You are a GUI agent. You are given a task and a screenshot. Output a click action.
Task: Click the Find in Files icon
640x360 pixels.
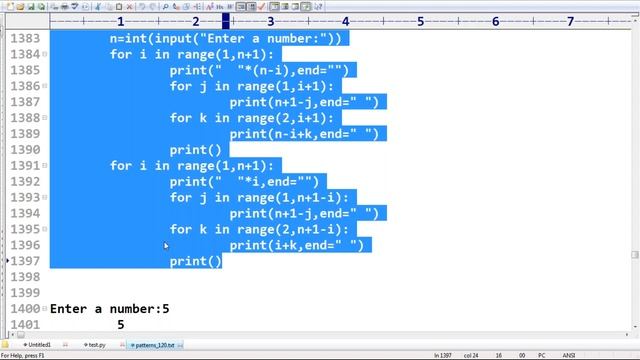187,7
